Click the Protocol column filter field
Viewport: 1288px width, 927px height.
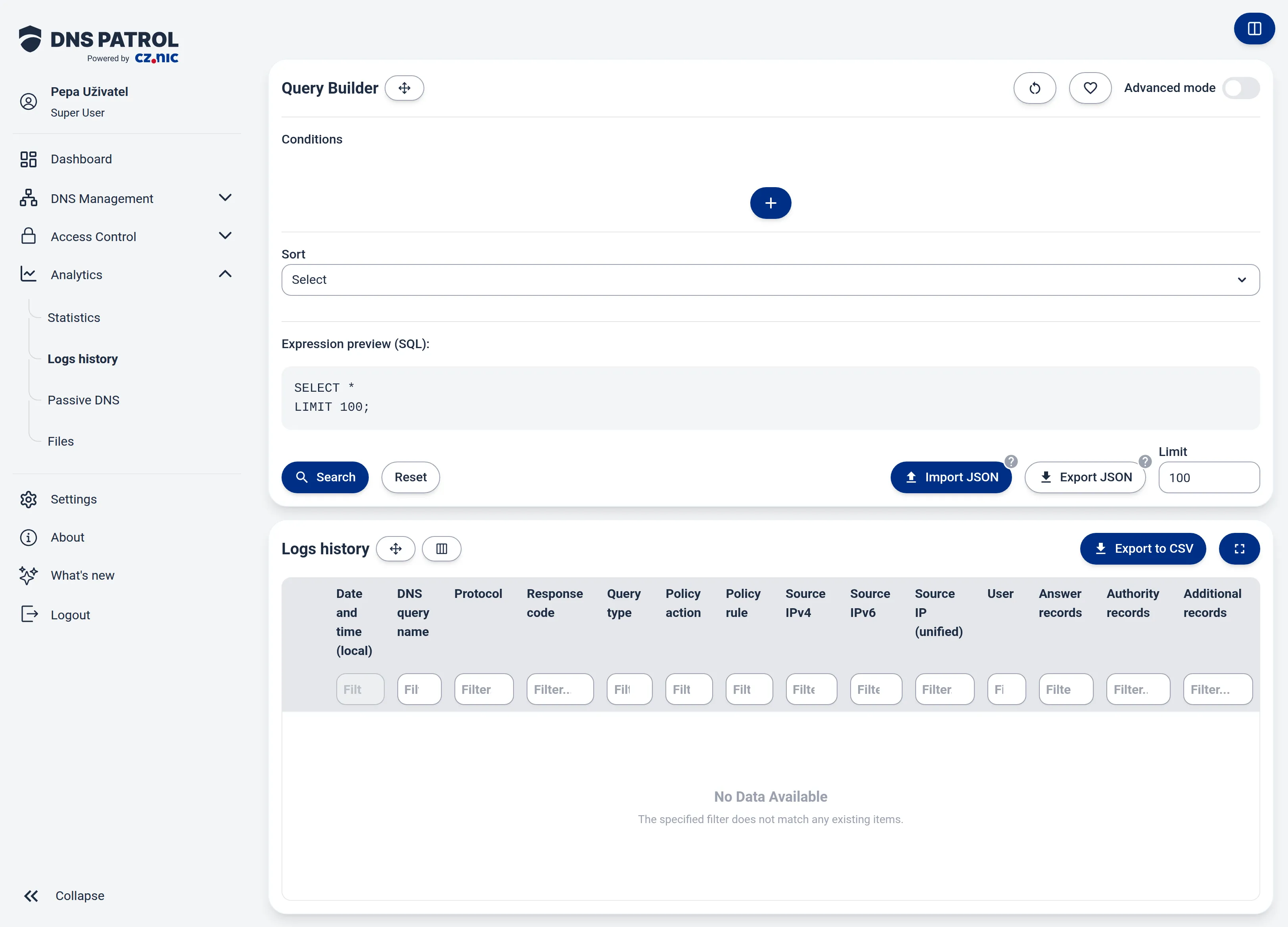(484, 689)
